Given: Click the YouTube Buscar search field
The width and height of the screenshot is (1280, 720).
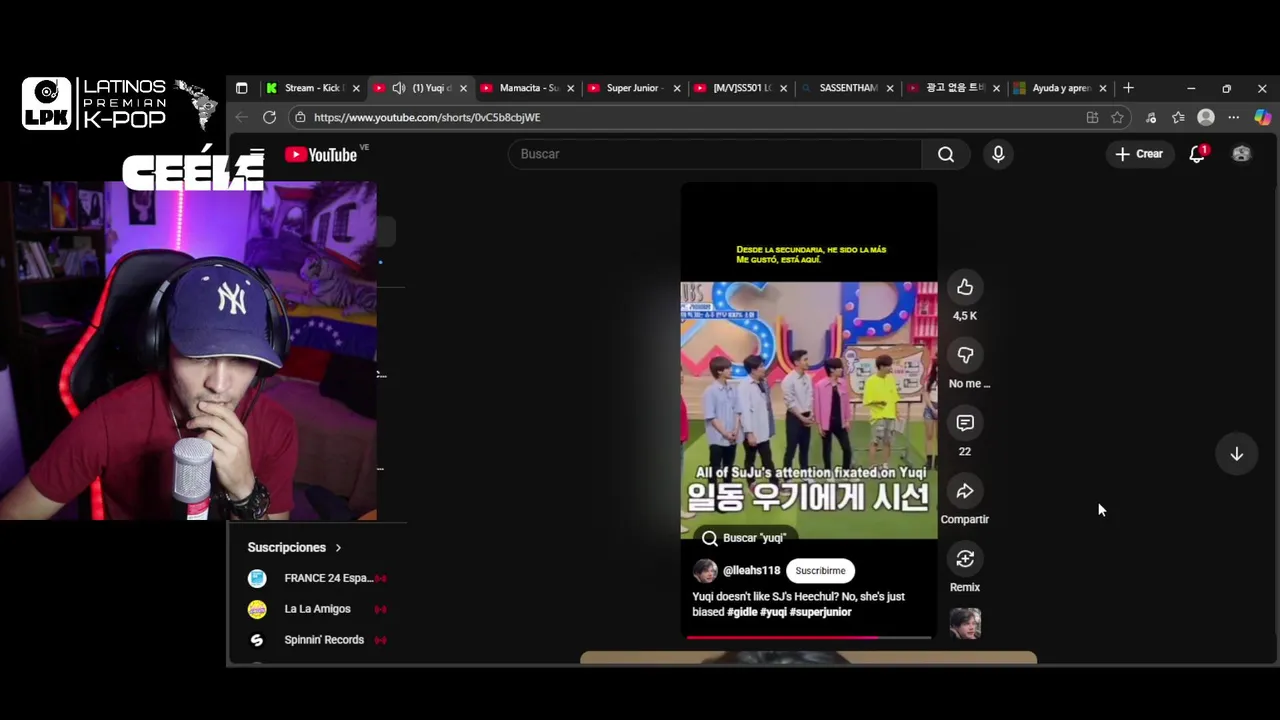Looking at the screenshot, I should (715, 154).
